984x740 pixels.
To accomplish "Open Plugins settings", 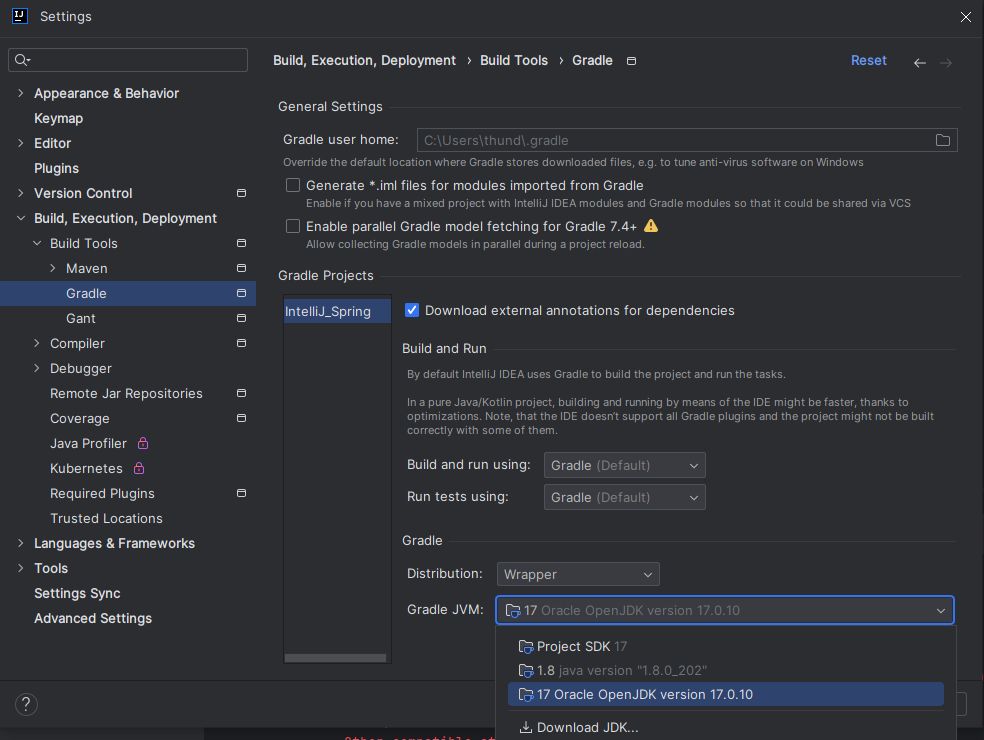I will point(56,168).
